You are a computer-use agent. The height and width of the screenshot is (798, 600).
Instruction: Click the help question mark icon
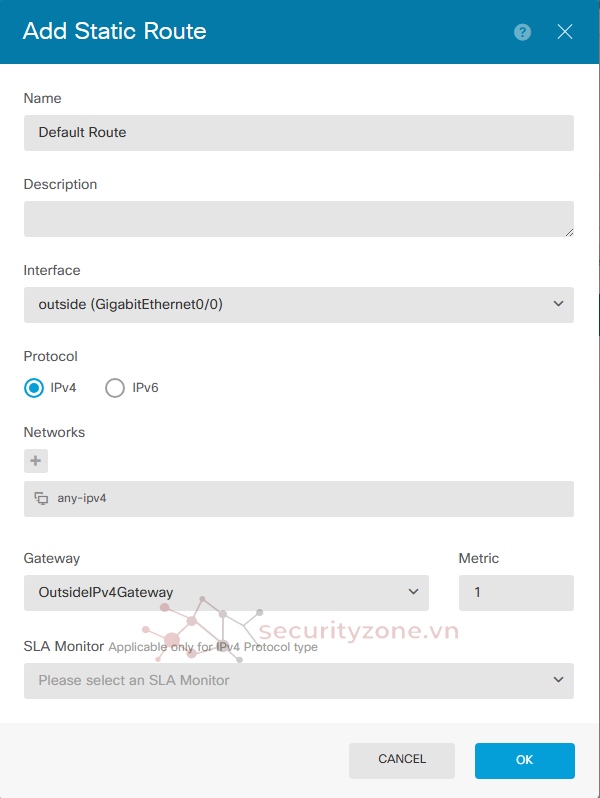[x=522, y=32]
